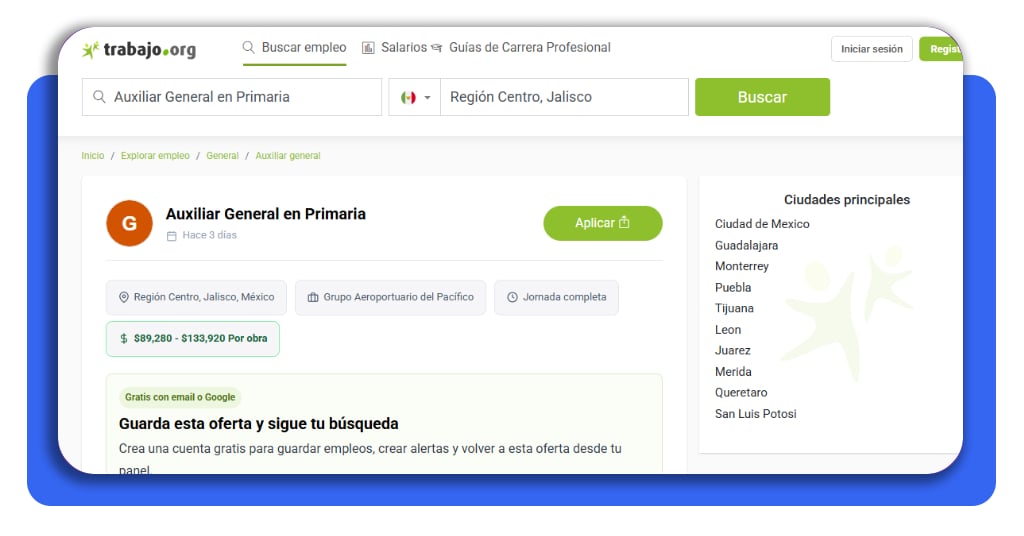Image resolution: width=1024 pixels, height=536 pixels.
Task: Click the clock icon in Jornada completa tag
Action: 513,297
